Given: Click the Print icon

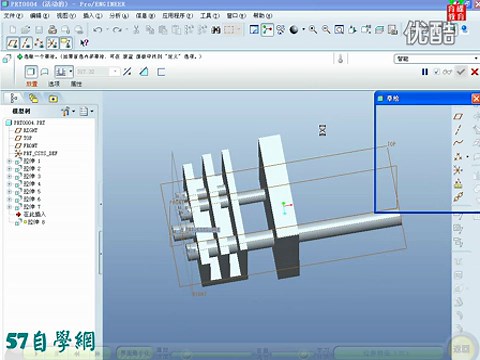Looking at the screenshot, I should coord(52,30).
